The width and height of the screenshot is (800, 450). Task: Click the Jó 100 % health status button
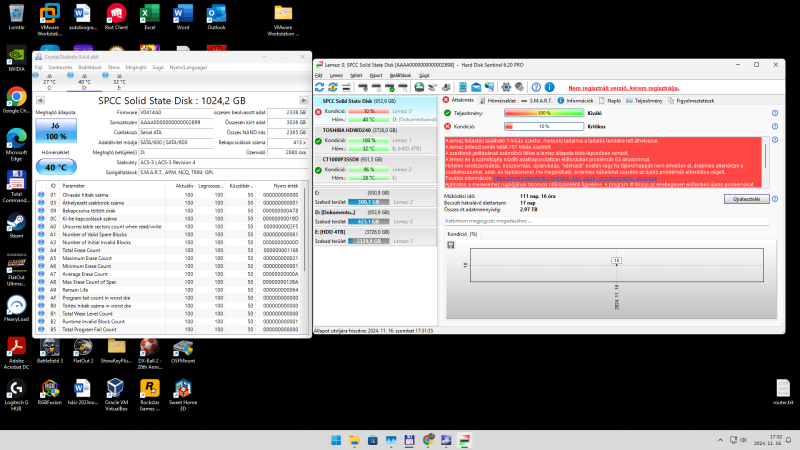56,131
